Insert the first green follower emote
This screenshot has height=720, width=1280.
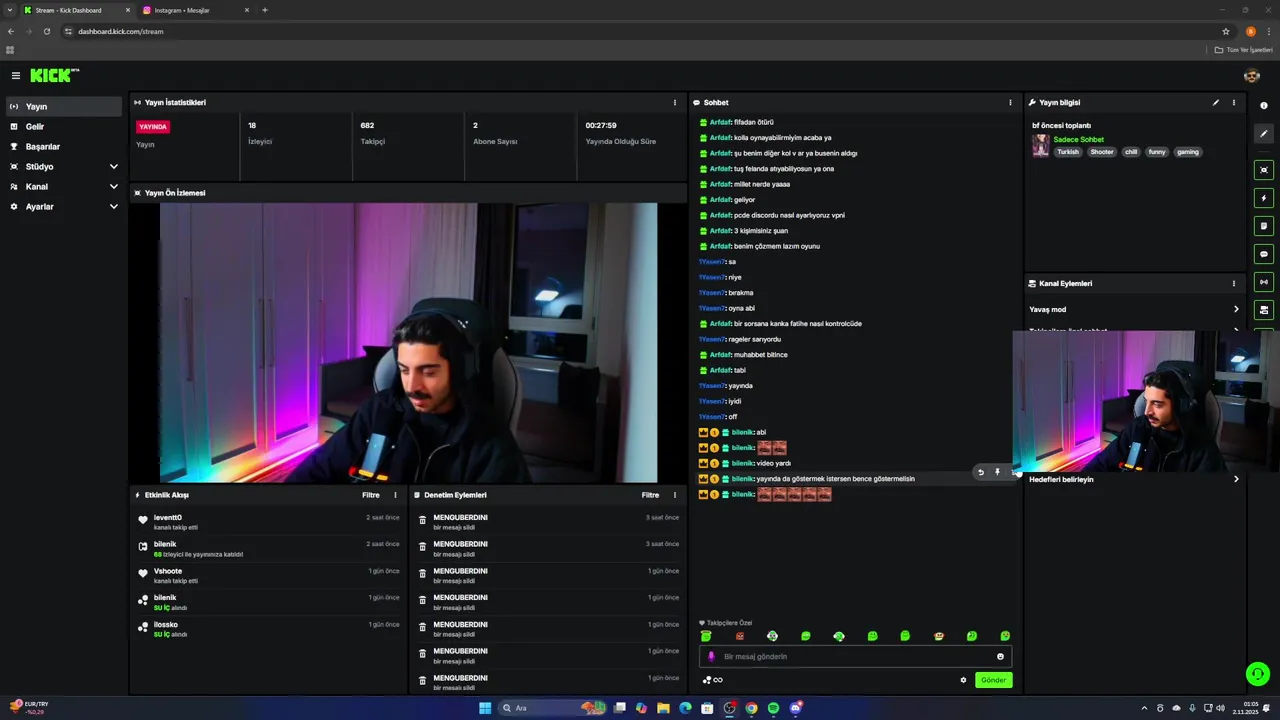[706, 636]
